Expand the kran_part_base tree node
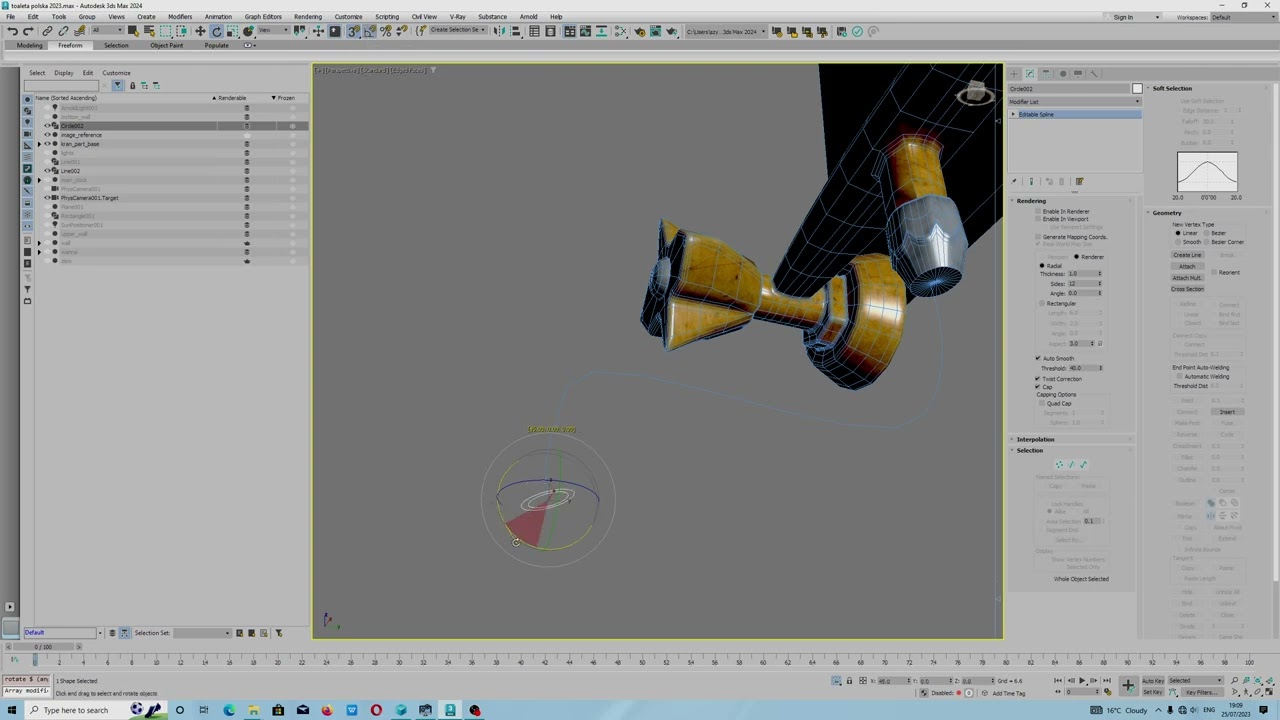Screen dimensions: 1280x720 pos(40,144)
